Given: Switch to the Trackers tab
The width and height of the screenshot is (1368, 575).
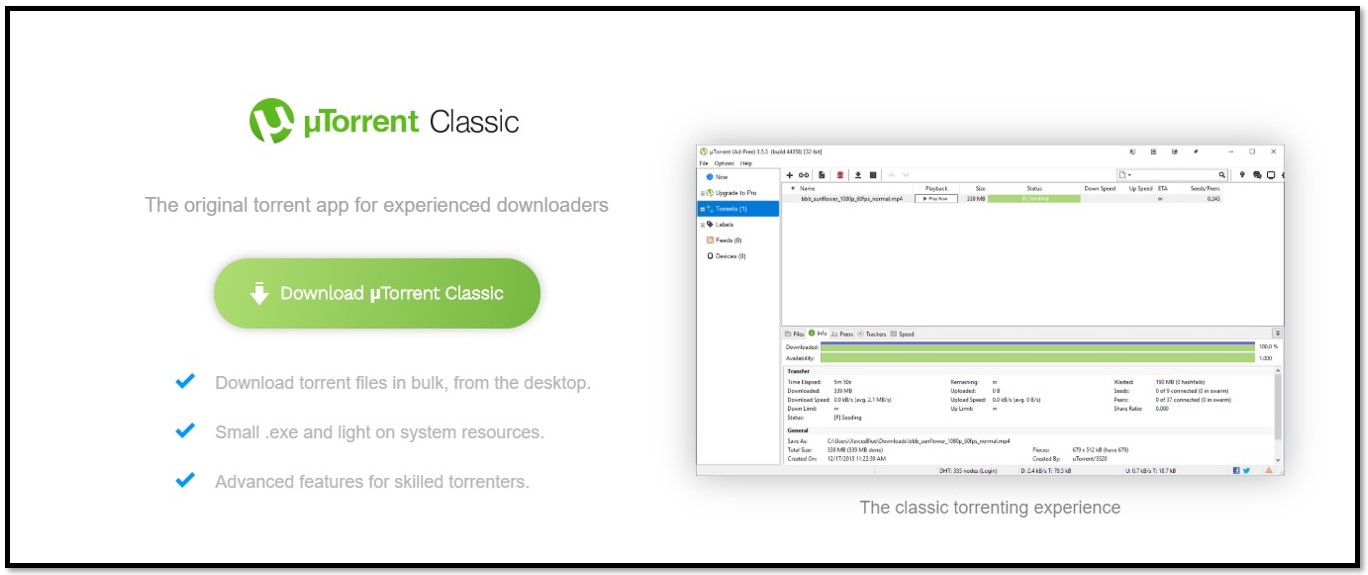Looking at the screenshot, I should click(872, 334).
